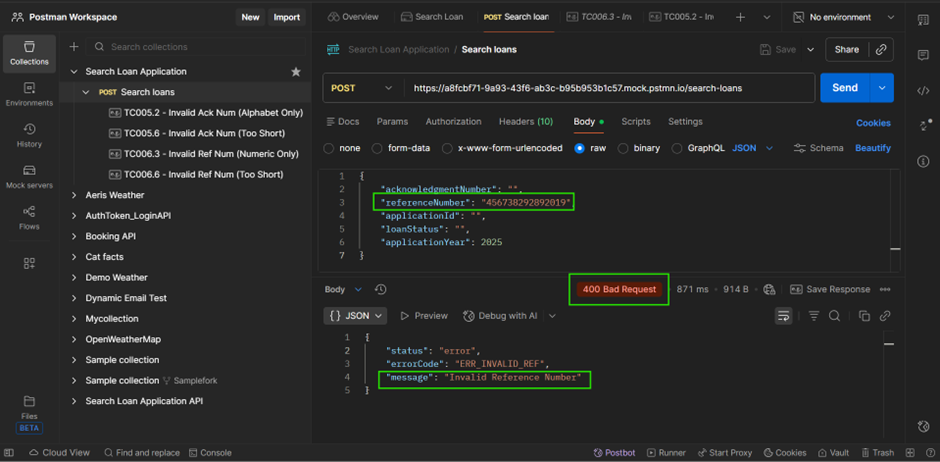Open the filter response icon
The width and height of the screenshot is (940, 462).
coord(814,316)
